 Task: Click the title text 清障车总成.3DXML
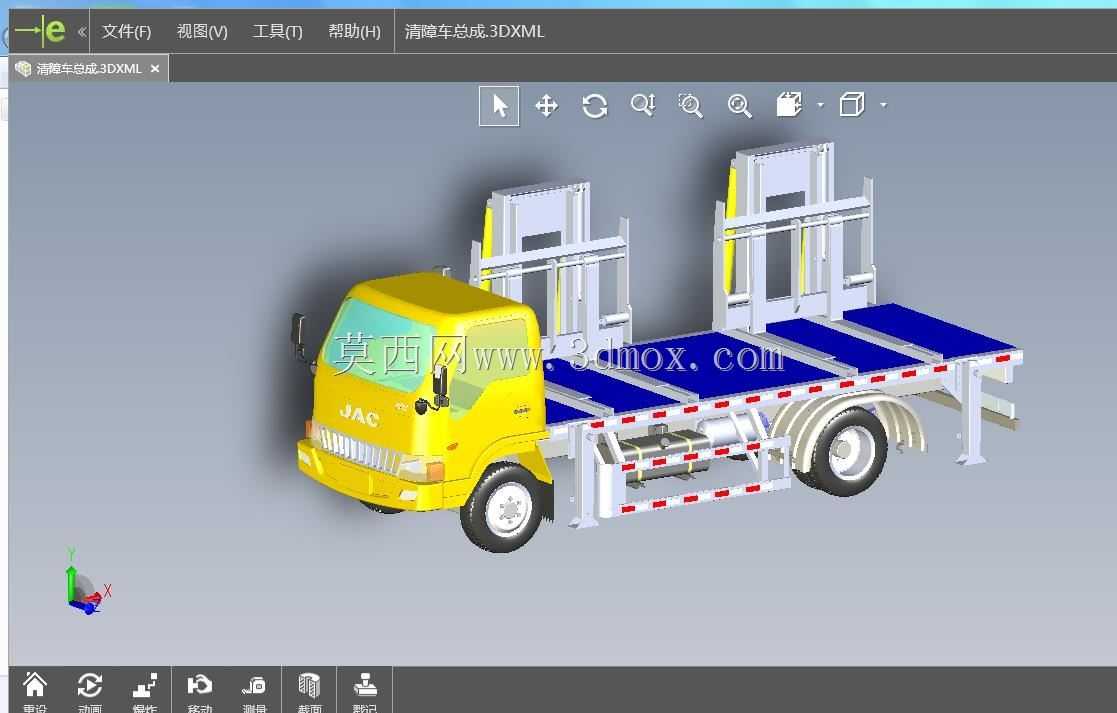pyautogui.click(x=474, y=31)
